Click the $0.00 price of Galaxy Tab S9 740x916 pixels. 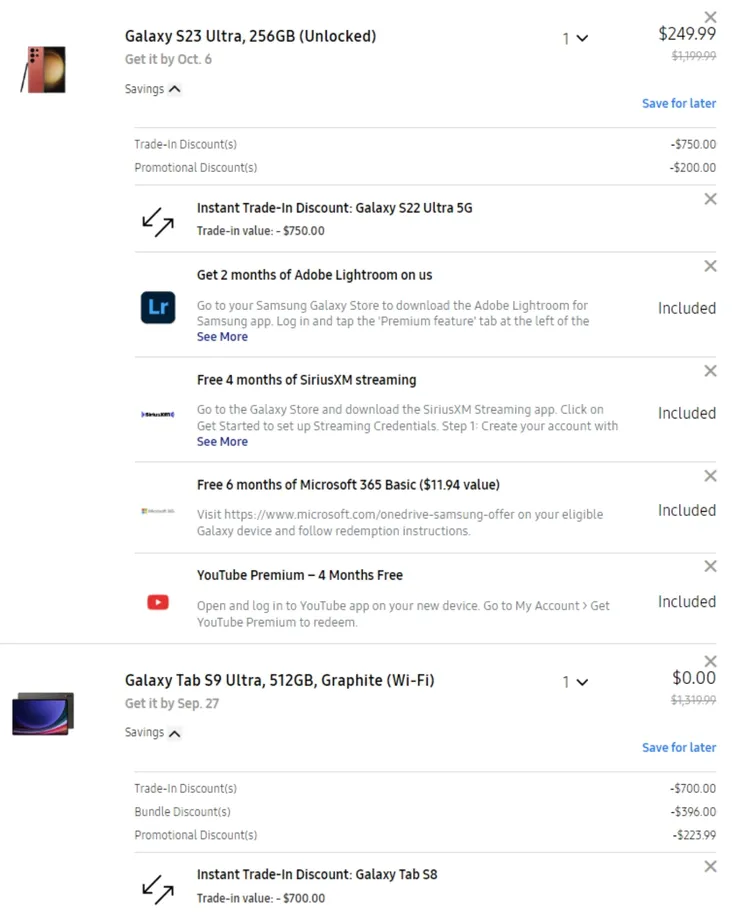694,678
